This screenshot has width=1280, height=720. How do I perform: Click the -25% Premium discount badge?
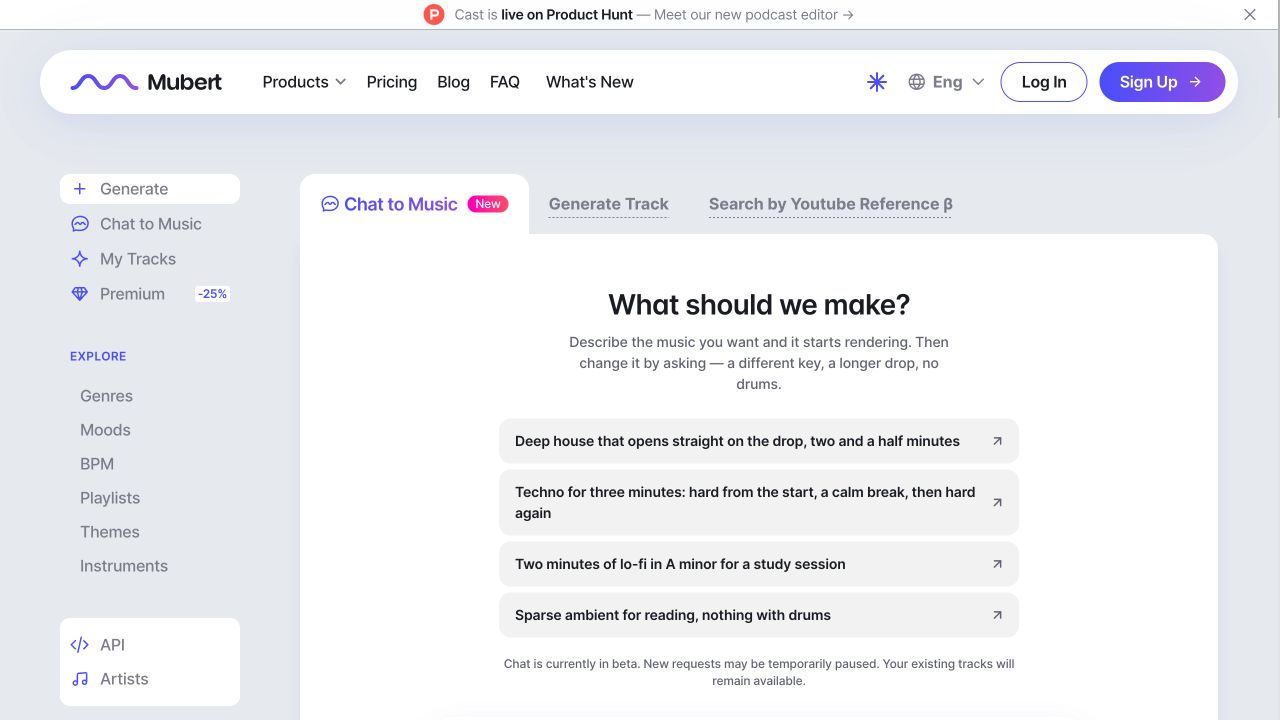(212, 294)
